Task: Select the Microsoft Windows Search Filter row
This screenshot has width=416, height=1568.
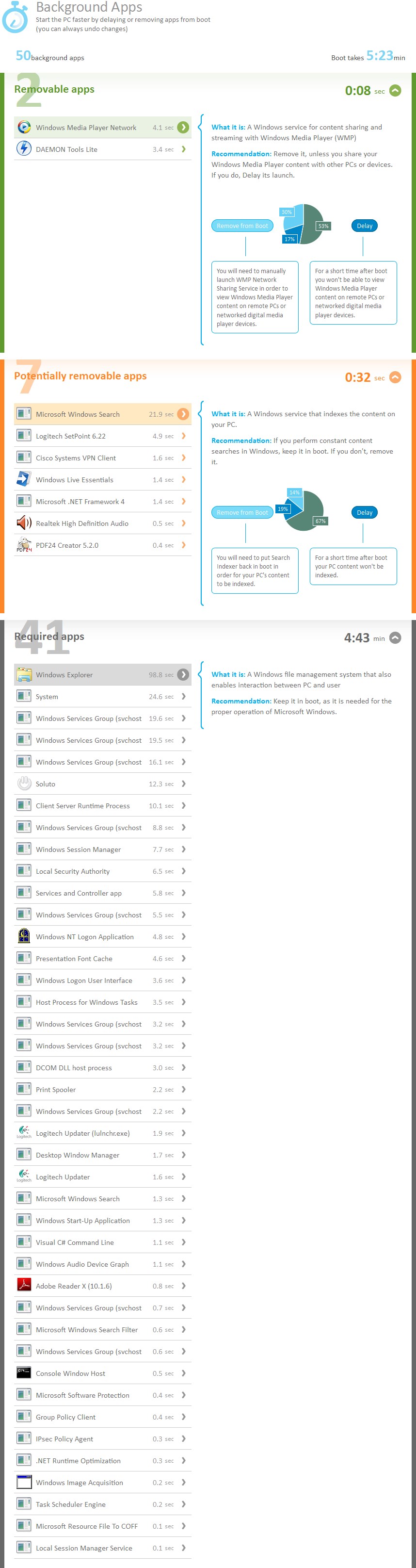Action: tap(102, 1329)
